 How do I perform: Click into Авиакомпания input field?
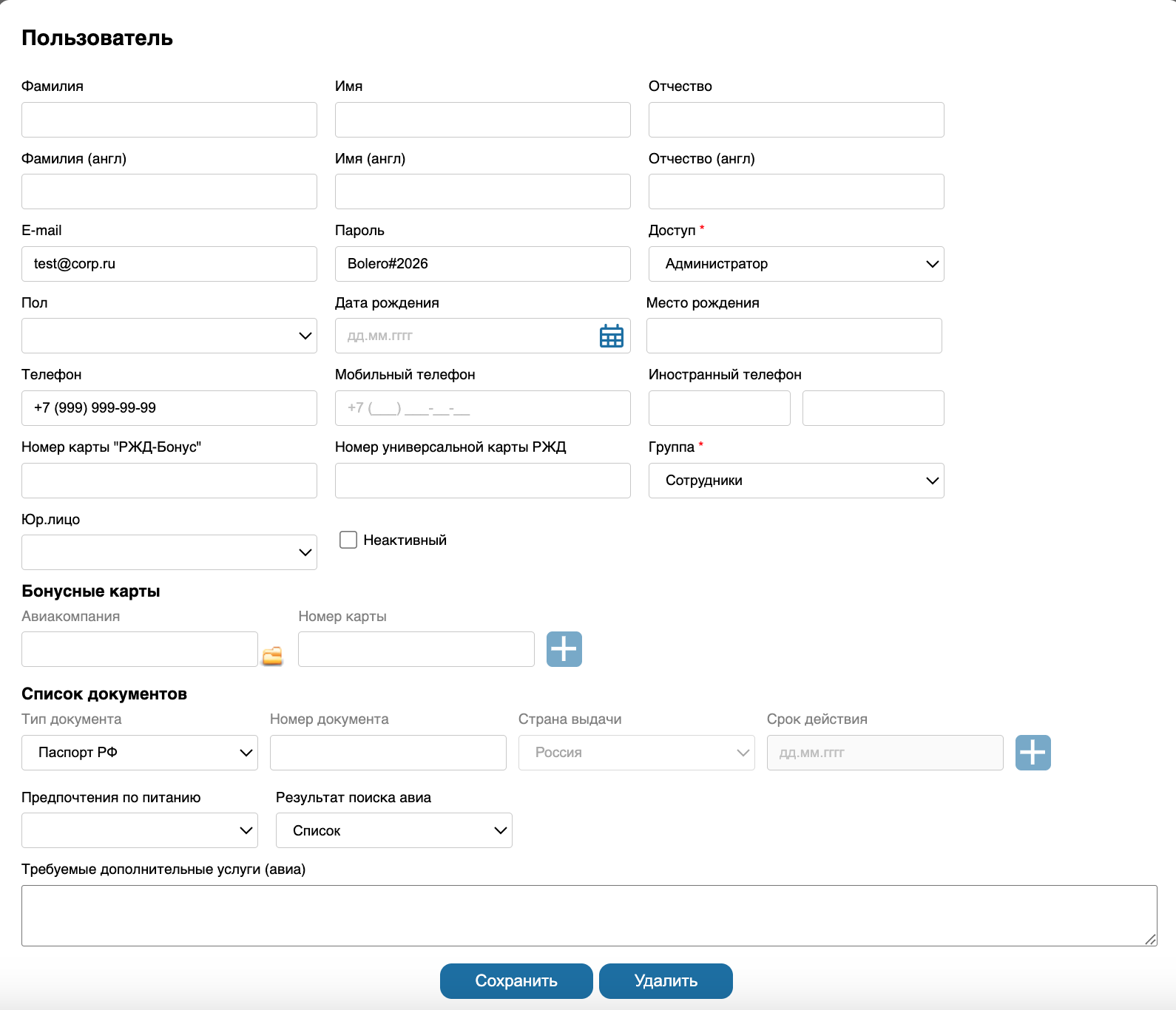pyautogui.click(x=140, y=649)
